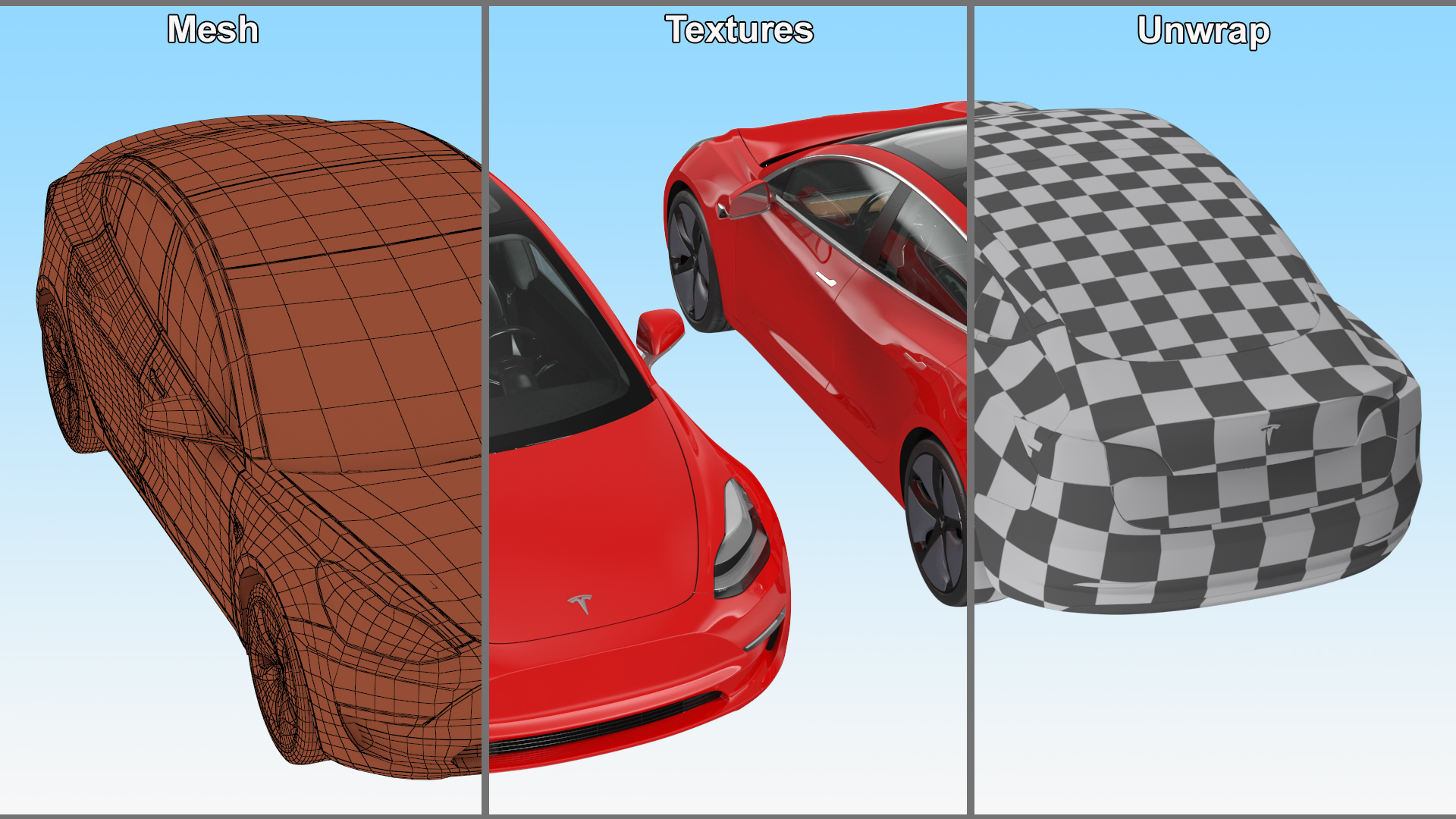The width and height of the screenshot is (1456, 819).
Task: Click the rear wheel of the side-view red car
Action: coord(937,520)
